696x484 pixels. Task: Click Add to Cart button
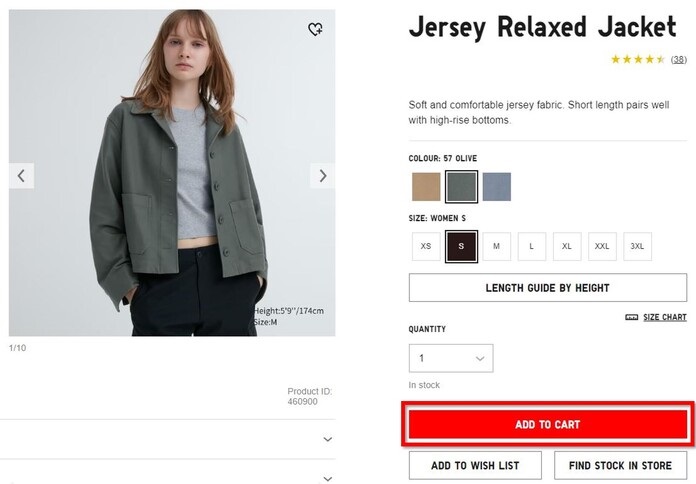[547, 425]
